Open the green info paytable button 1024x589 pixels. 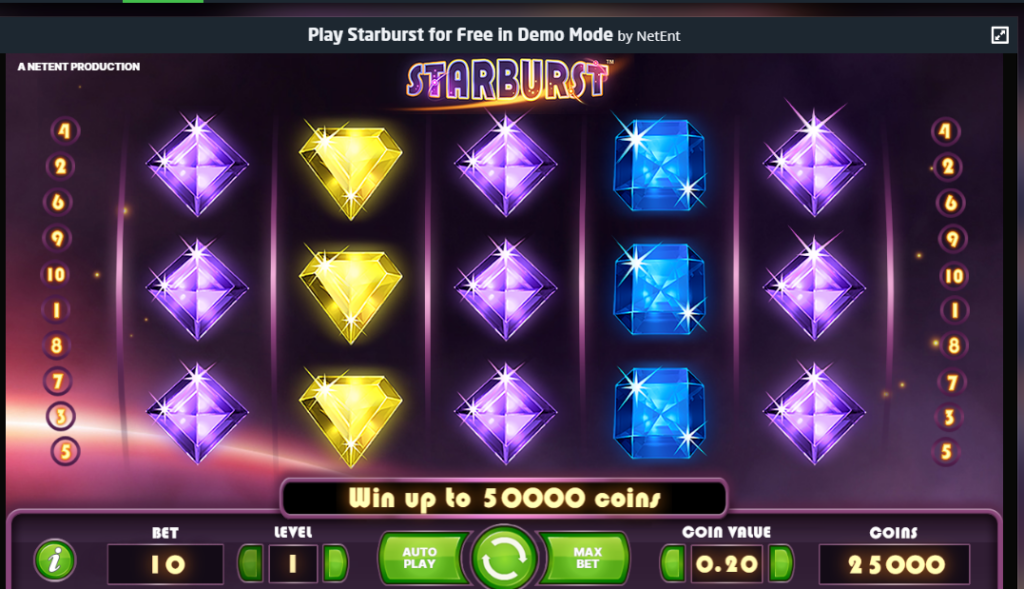pos(55,560)
